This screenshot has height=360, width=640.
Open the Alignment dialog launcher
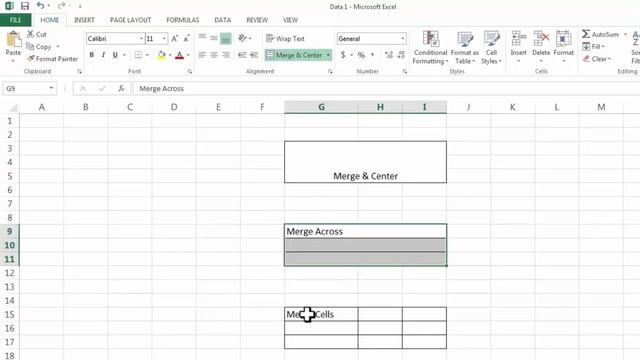(x=330, y=71)
